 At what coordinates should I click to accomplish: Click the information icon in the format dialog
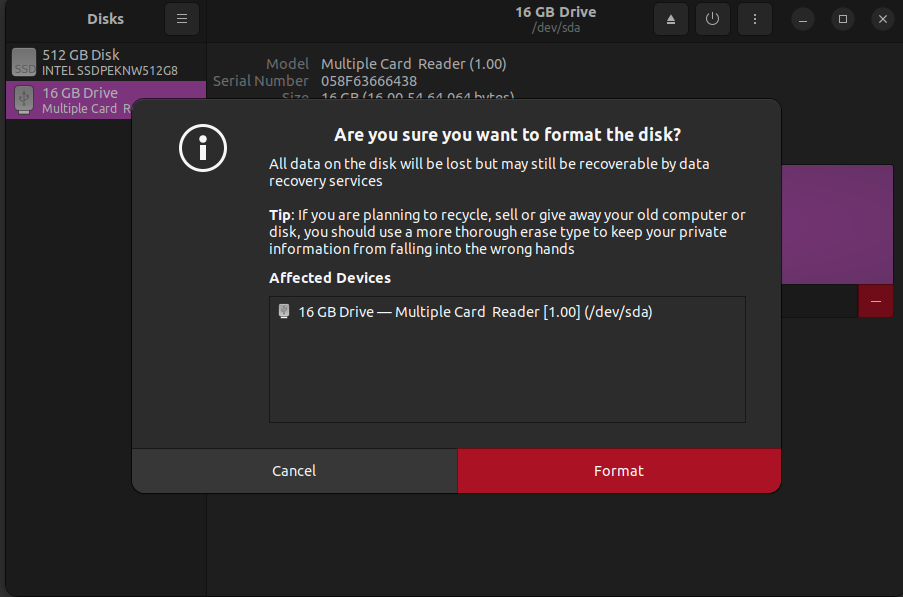click(x=203, y=148)
